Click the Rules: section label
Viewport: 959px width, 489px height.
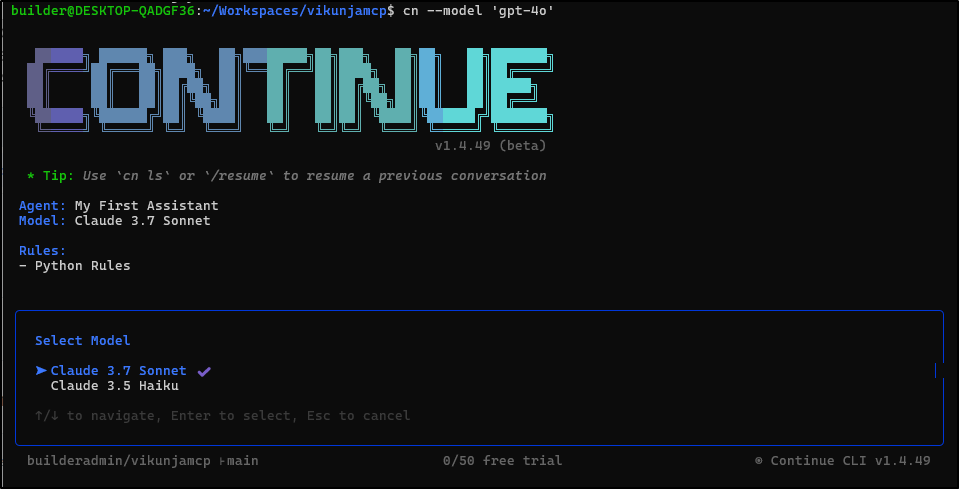(42, 251)
